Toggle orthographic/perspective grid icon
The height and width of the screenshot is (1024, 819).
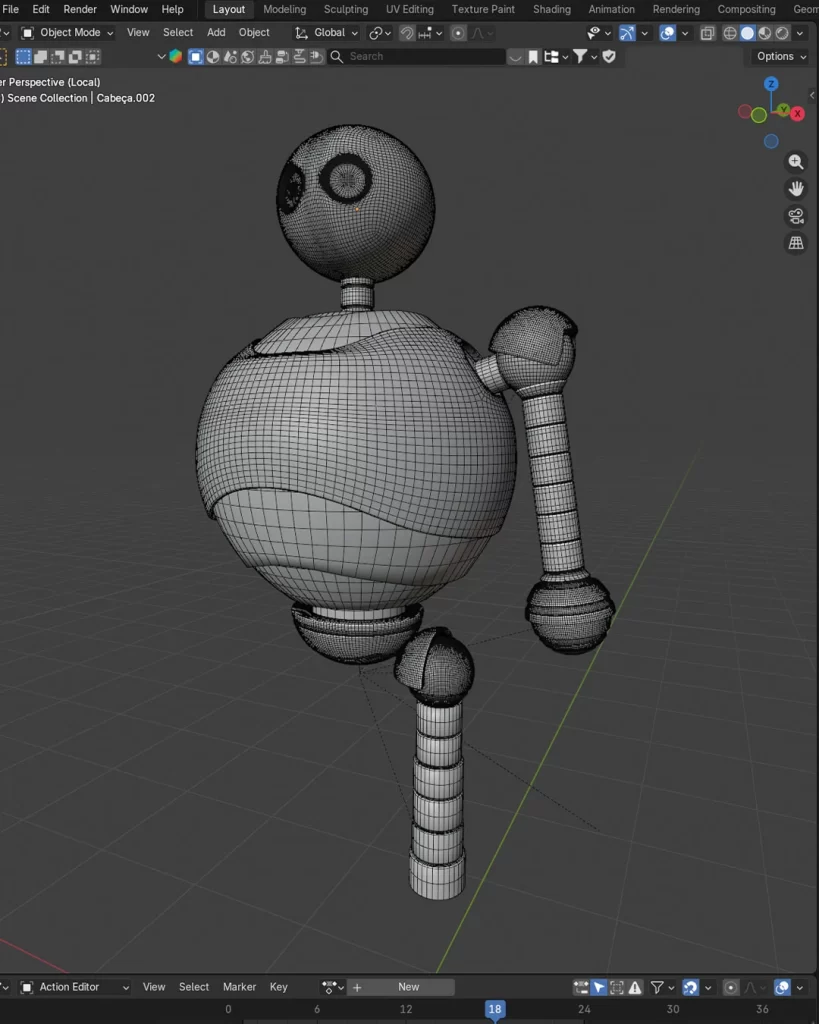pos(795,243)
